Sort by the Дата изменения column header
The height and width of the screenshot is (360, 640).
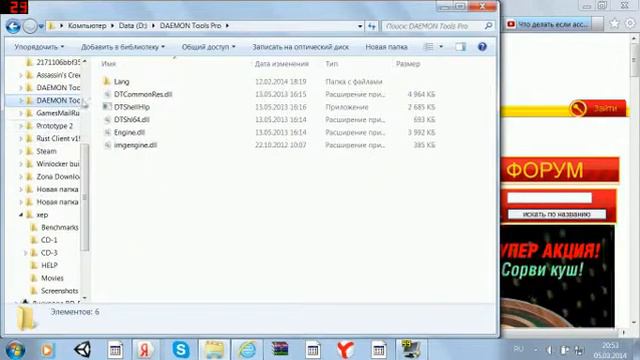[x=281, y=64]
